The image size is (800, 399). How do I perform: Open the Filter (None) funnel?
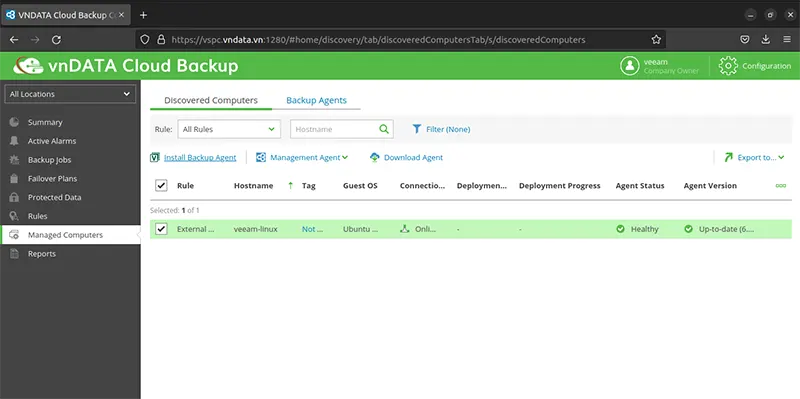417,129
